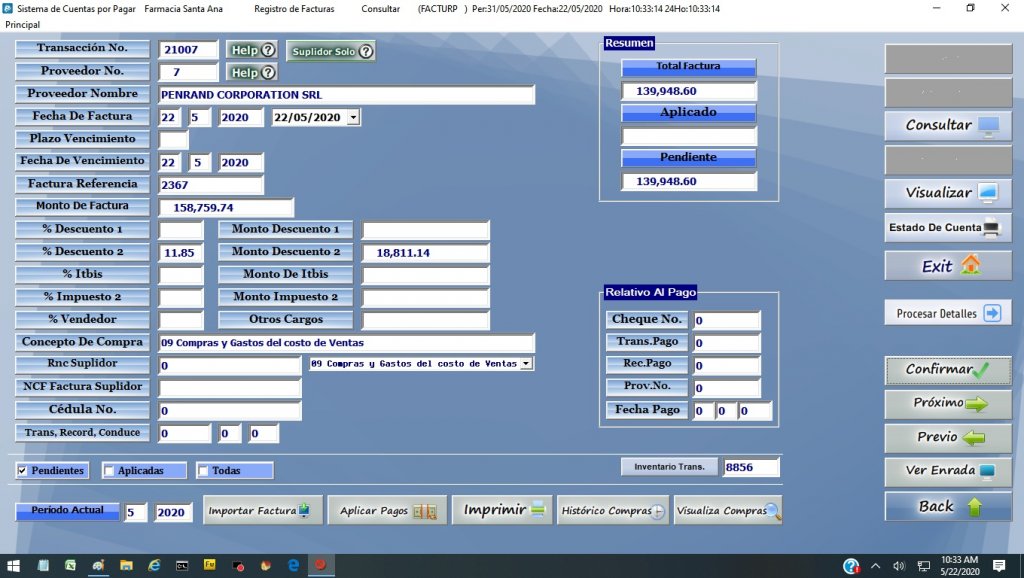Screen dimensions: 1024x578
Task: Click Help icon next to Transacción No.
Action: [251, 50]
